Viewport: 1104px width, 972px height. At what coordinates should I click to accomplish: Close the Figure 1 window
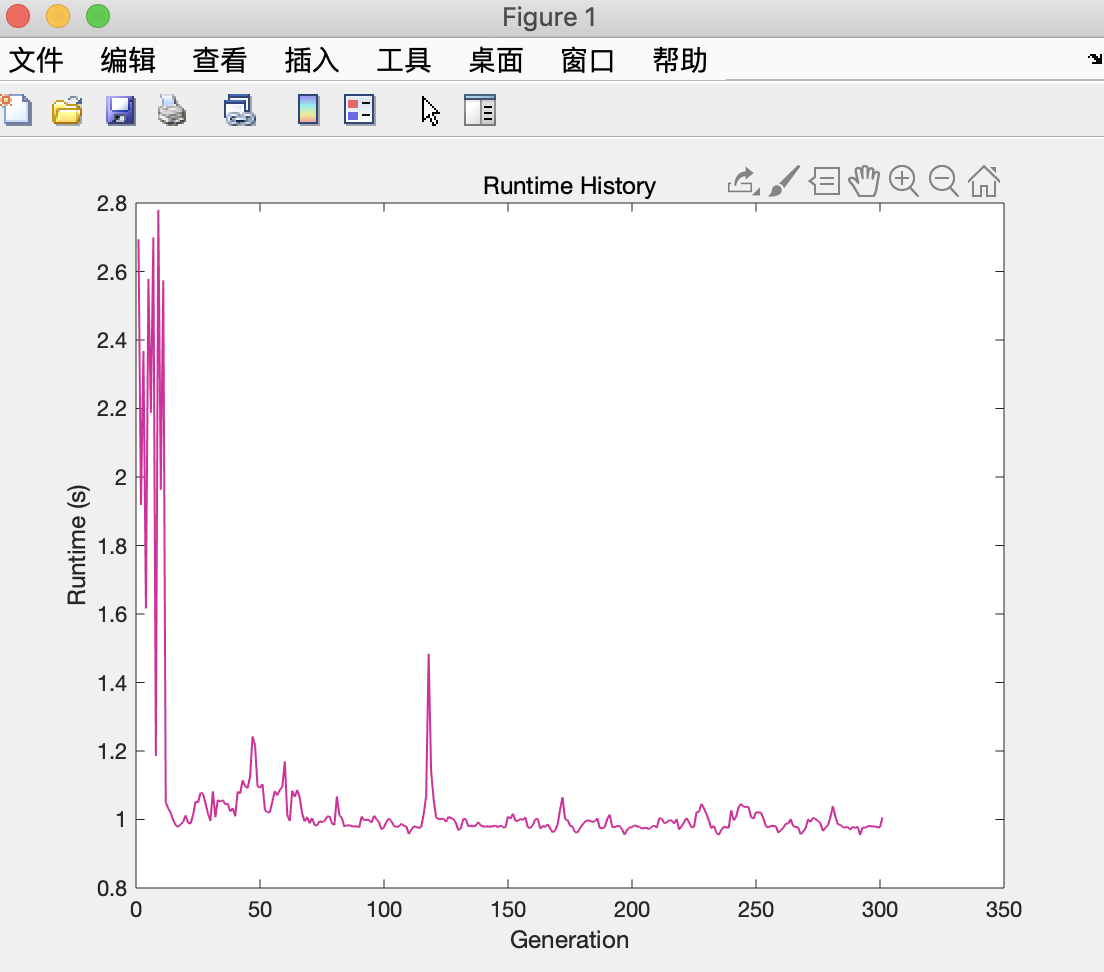[x=18, y=16]
